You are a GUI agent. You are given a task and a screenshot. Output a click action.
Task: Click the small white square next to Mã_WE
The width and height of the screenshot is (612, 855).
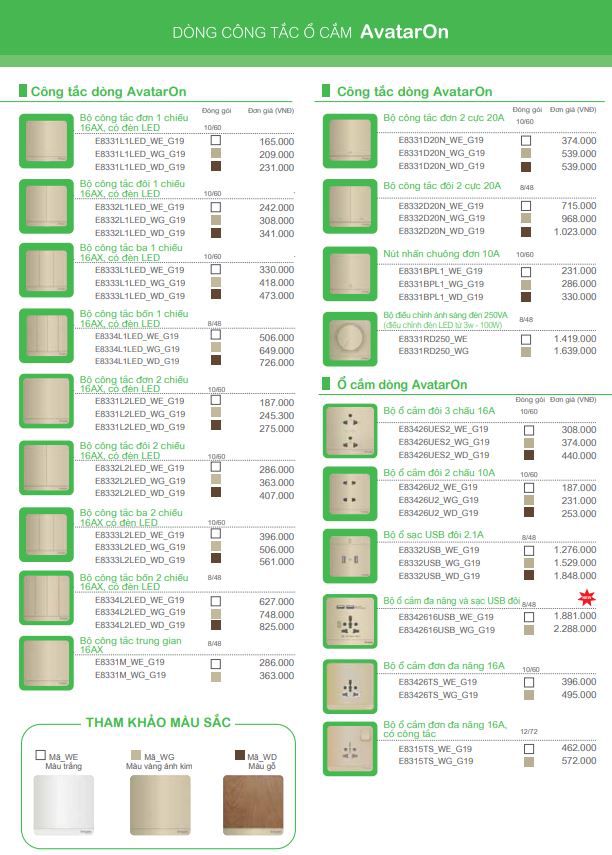click(x=40, y=755)
